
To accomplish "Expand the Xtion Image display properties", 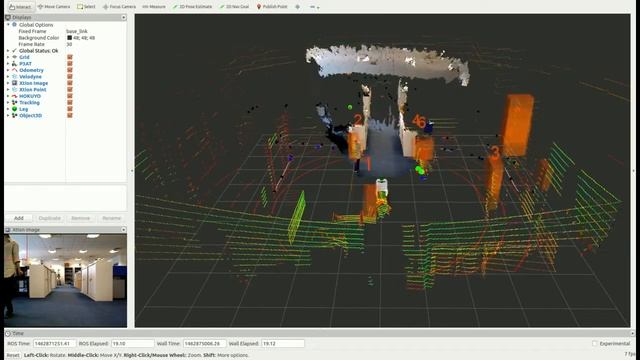I will pos(8,83).
